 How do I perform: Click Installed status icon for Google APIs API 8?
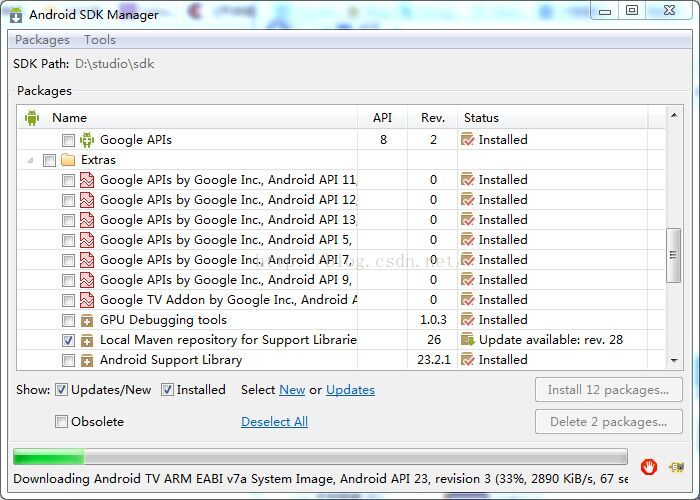point(467,140)
